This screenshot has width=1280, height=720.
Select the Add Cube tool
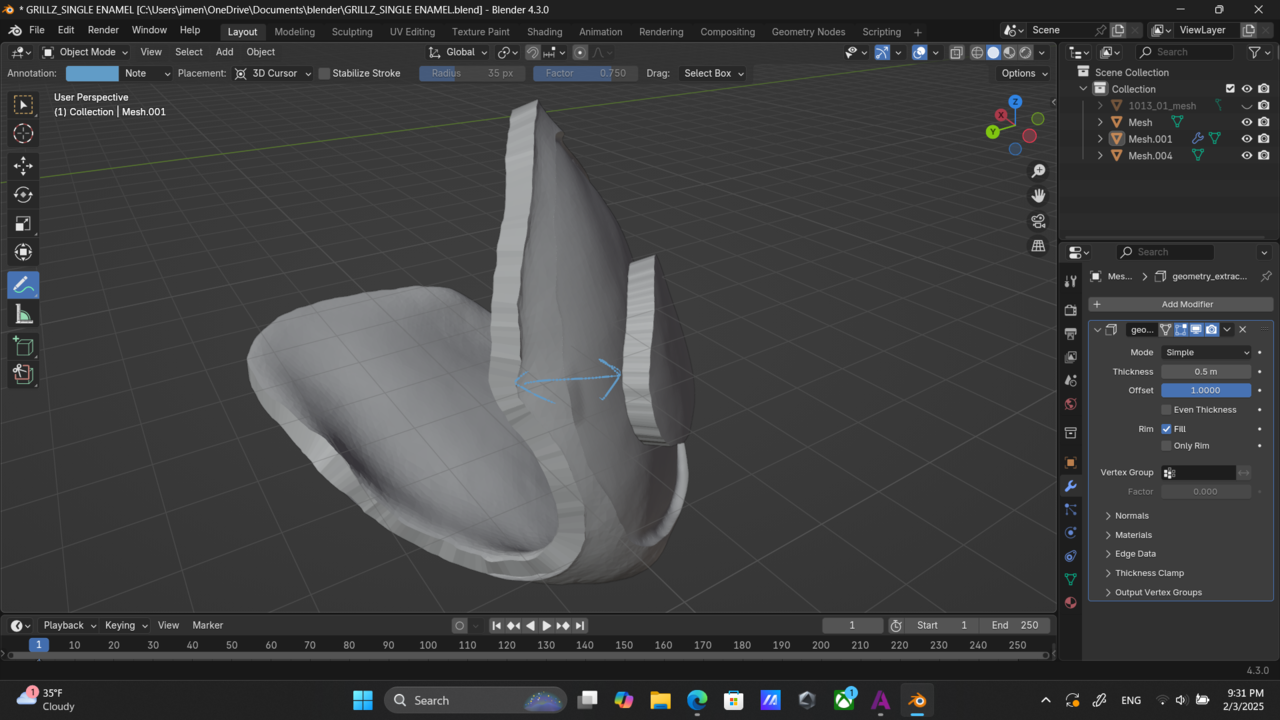(23, 346)
